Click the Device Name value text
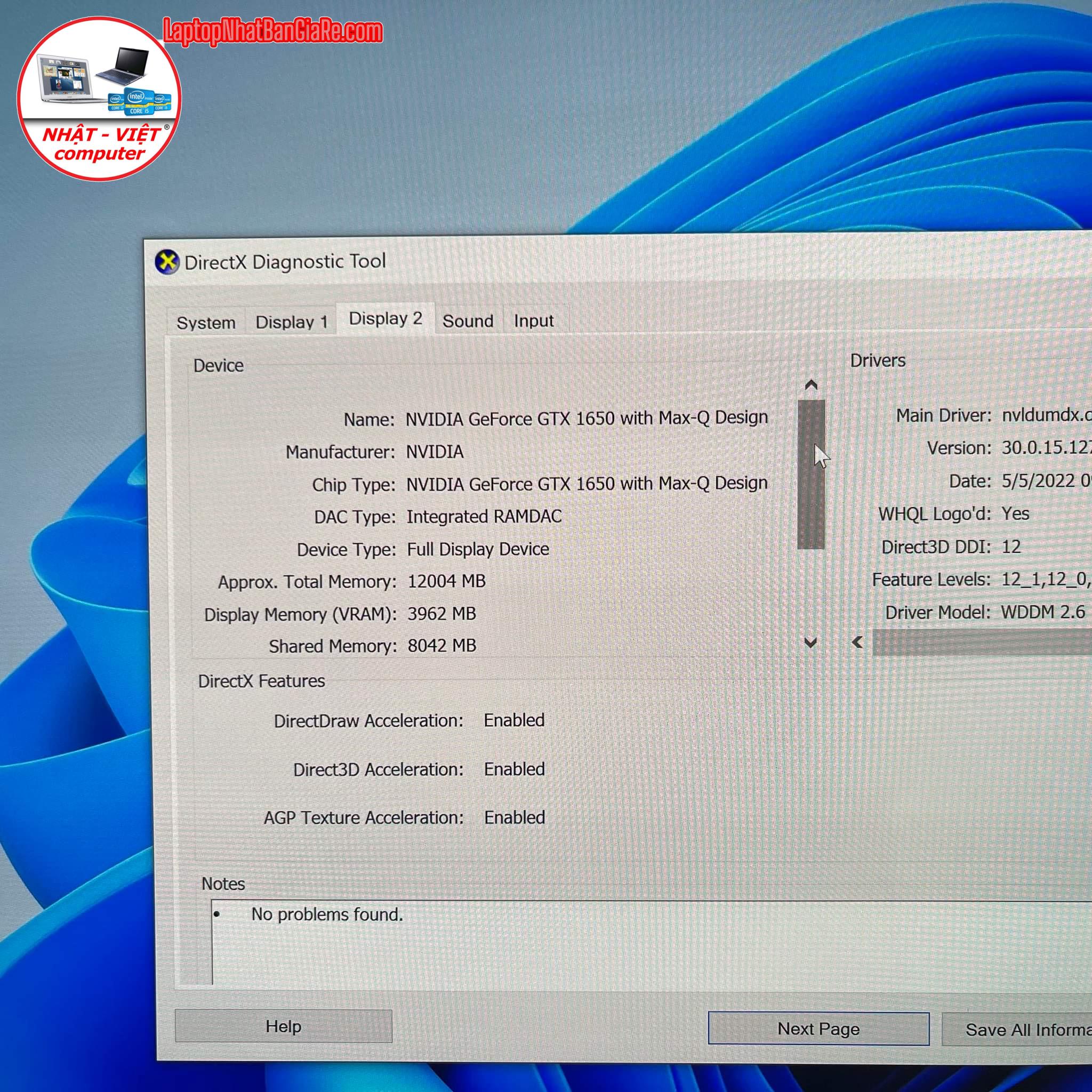1092x1092 pixels. (x=587, y=418)
